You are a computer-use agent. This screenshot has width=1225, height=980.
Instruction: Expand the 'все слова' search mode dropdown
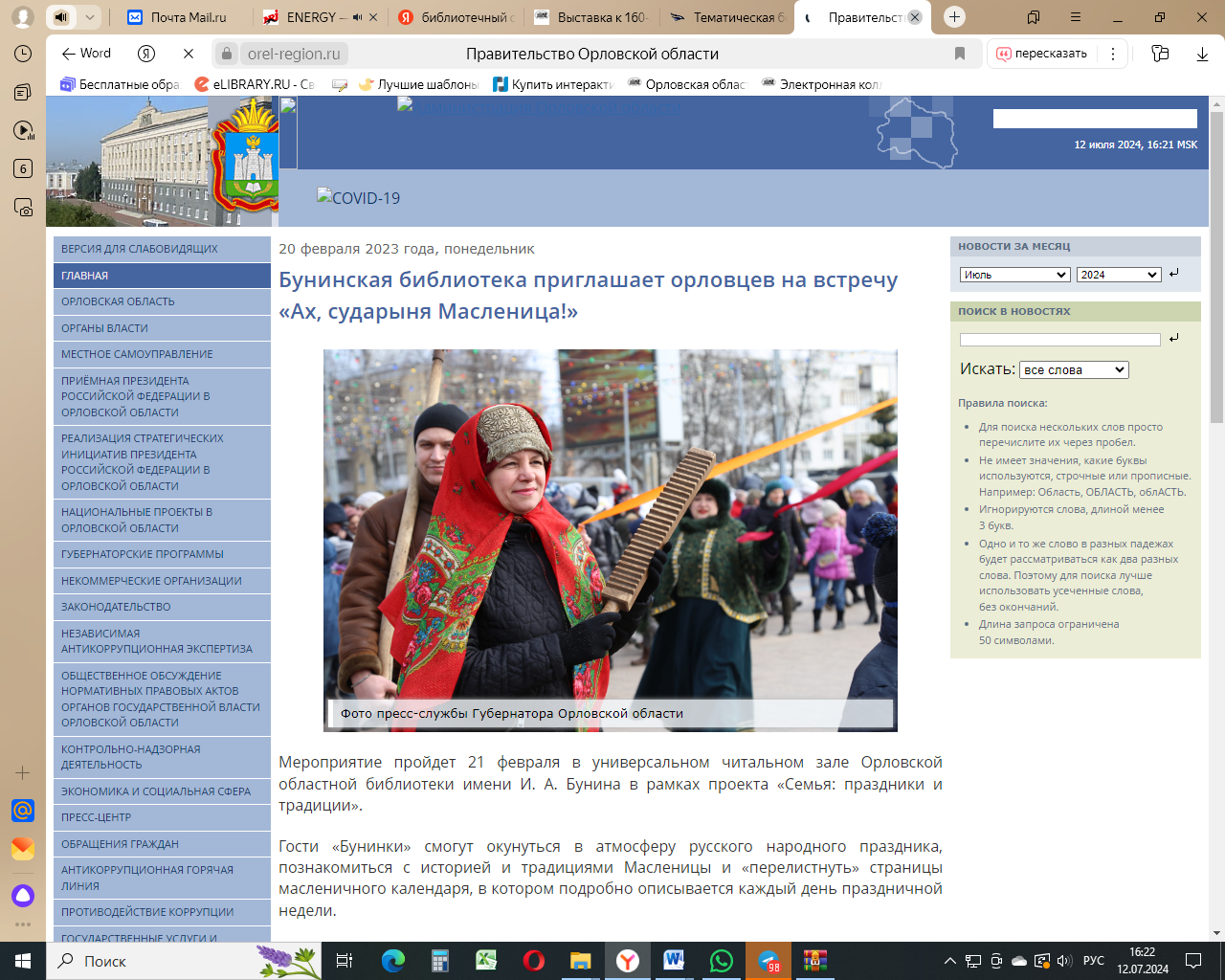[1074, 369]
